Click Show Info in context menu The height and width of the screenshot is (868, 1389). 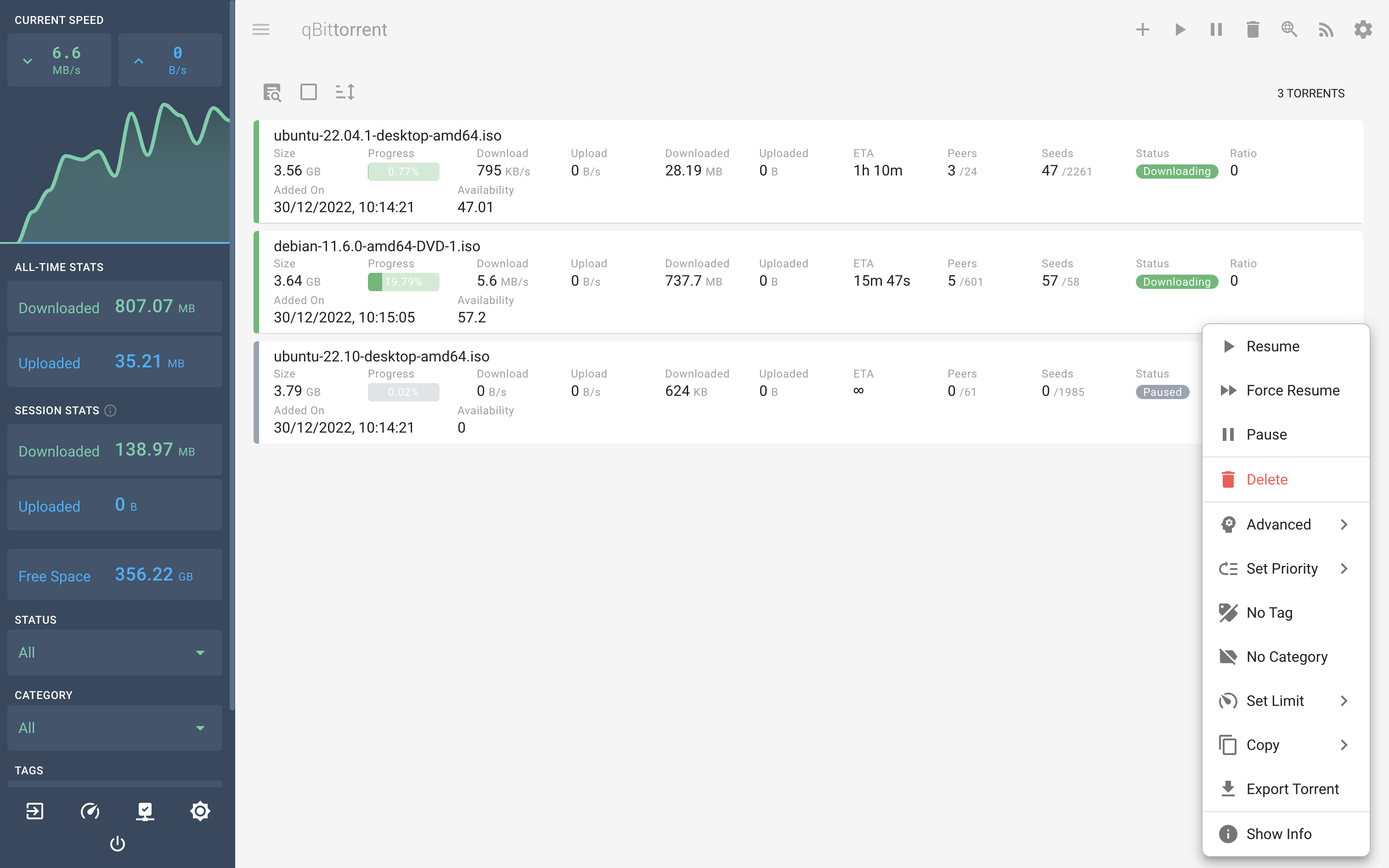[1278, 834]
